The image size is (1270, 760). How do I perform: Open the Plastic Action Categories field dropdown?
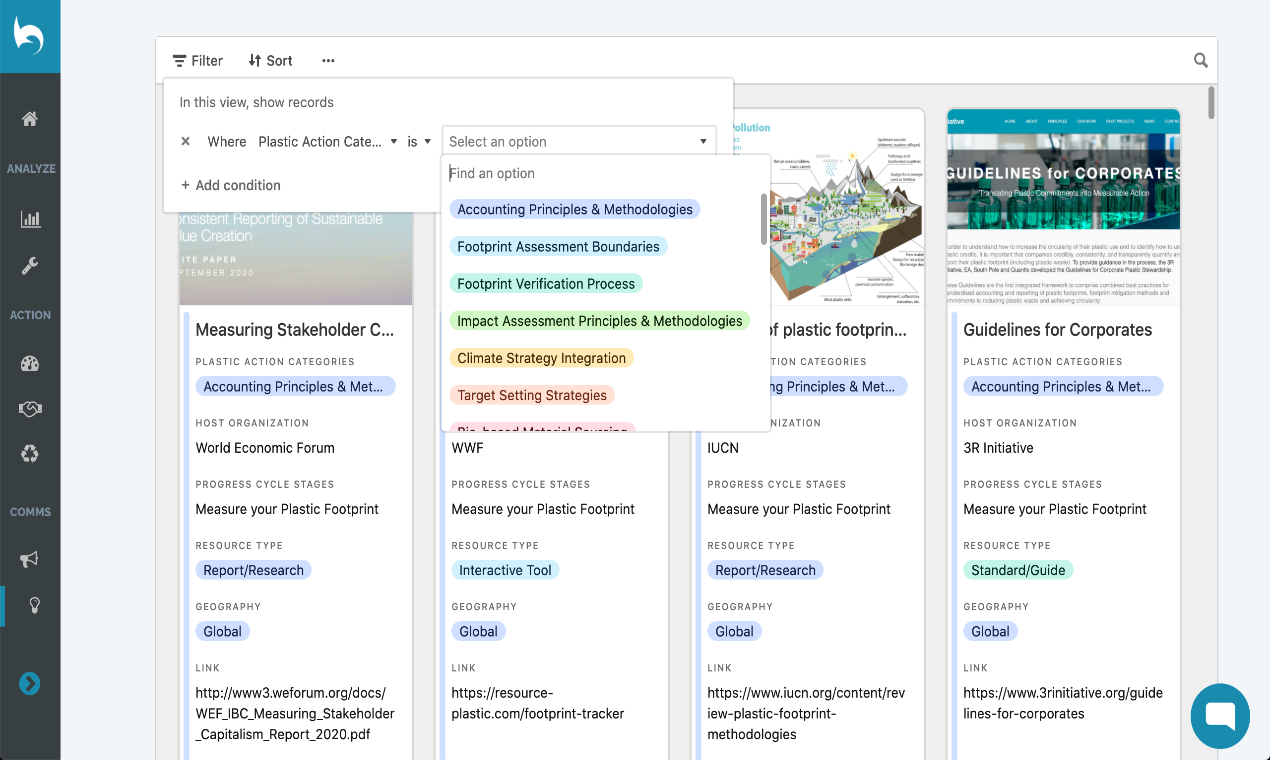[327, 142]
